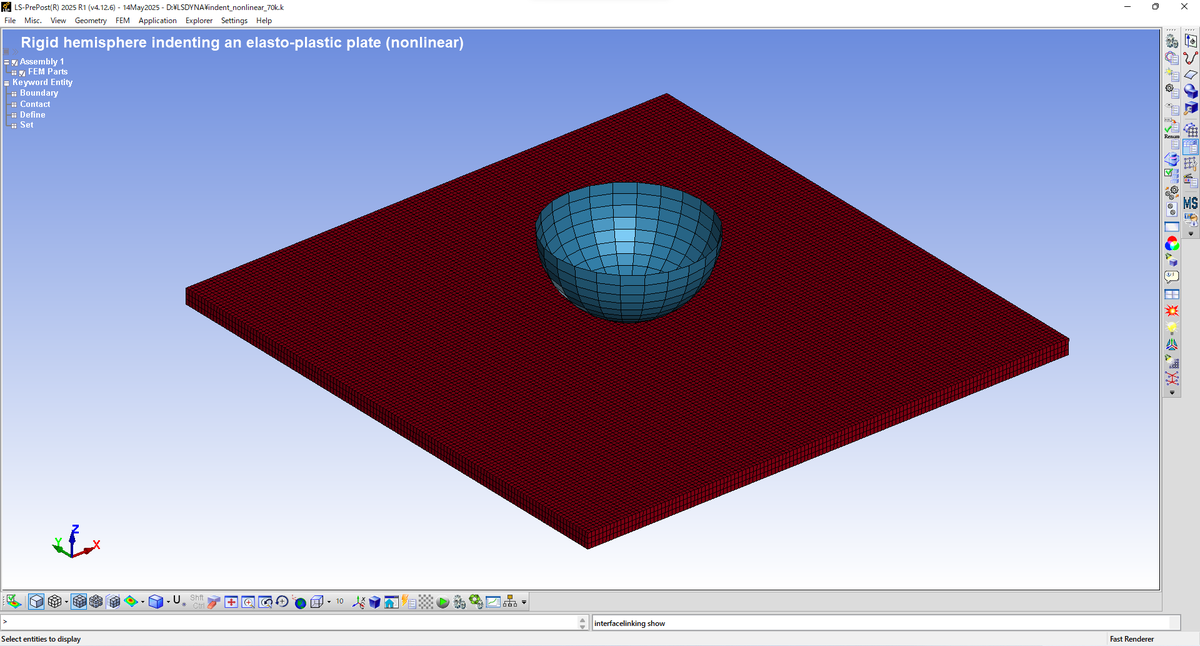Click the eraser clear-selection icon
This screenshot has width=1200, height=646.
tap(215, 602)
